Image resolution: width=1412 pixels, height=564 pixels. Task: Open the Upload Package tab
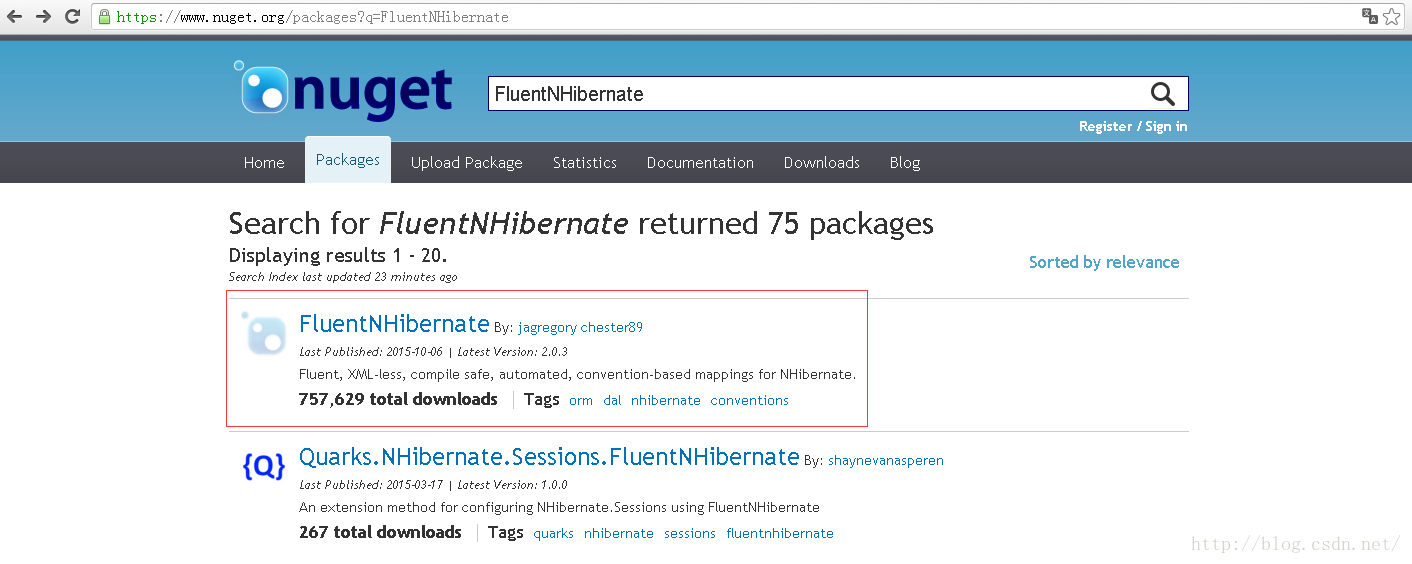click(466, 163)
